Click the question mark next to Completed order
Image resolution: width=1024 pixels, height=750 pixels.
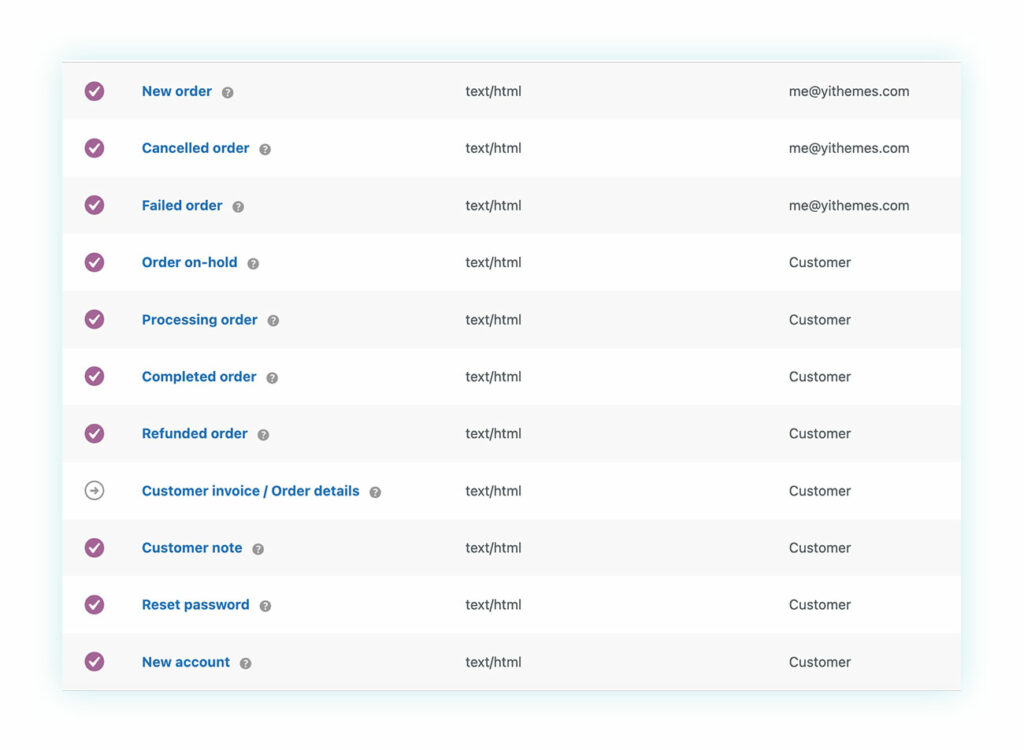coord(272,378)
